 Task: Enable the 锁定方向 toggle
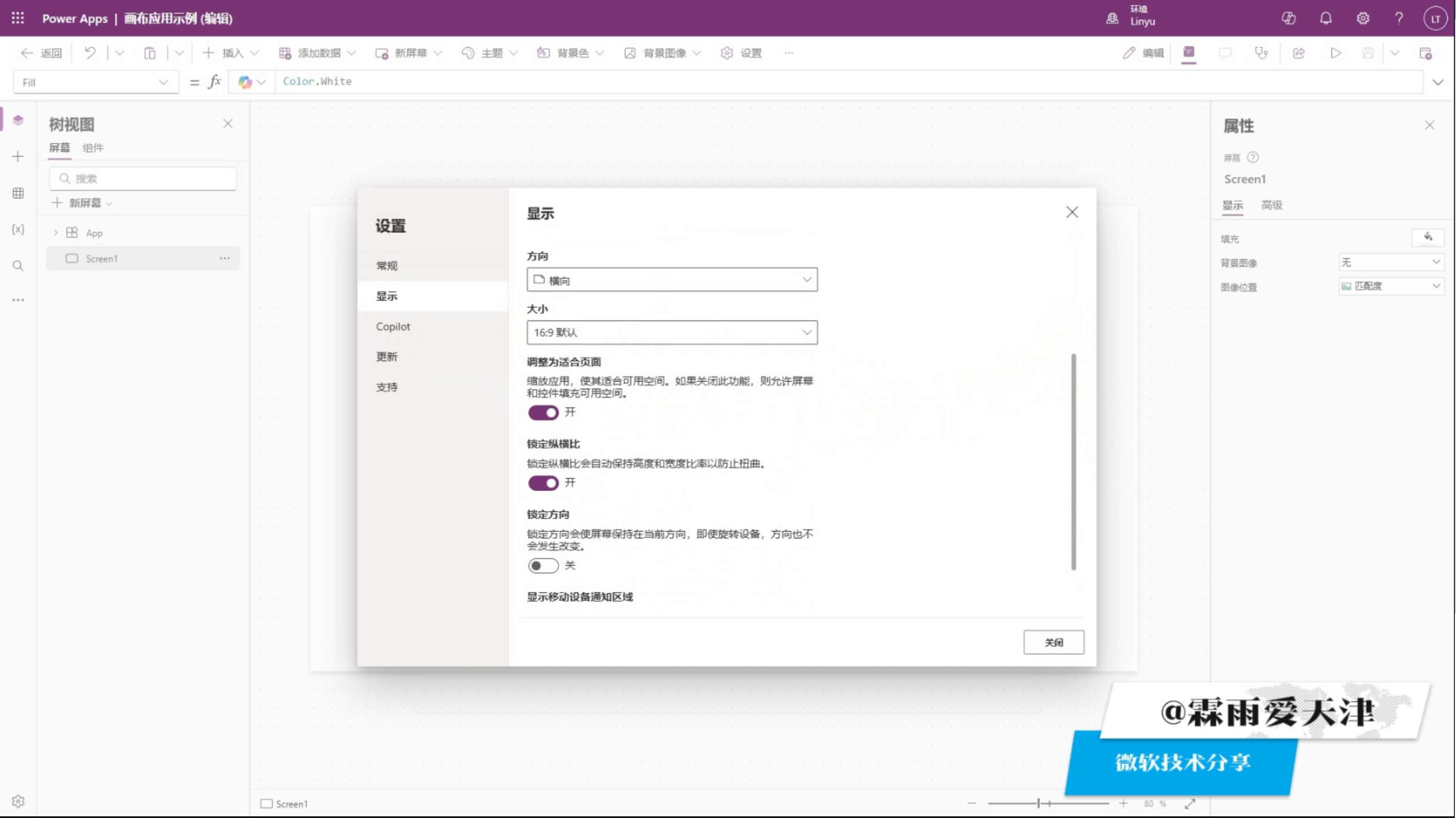tap(543, 566)
